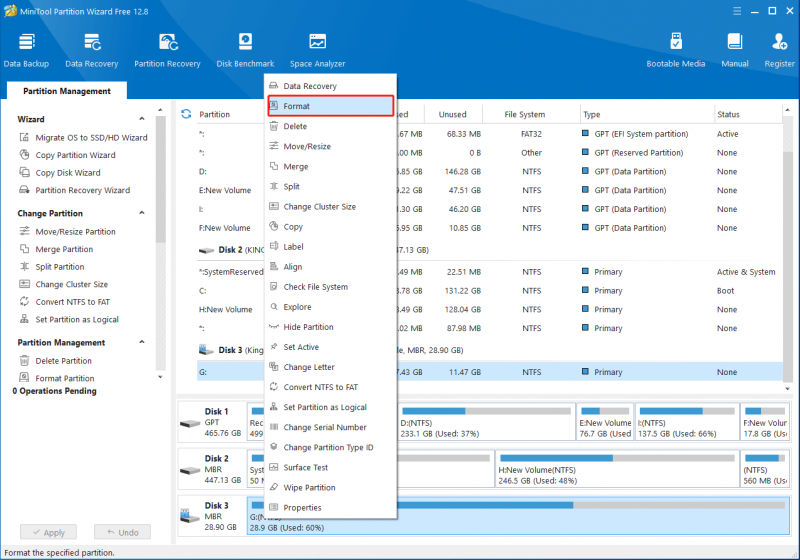Choose Move/Resize Partition in the sidebar
This screenshot has height=560, width=800.
coord(67,232)
